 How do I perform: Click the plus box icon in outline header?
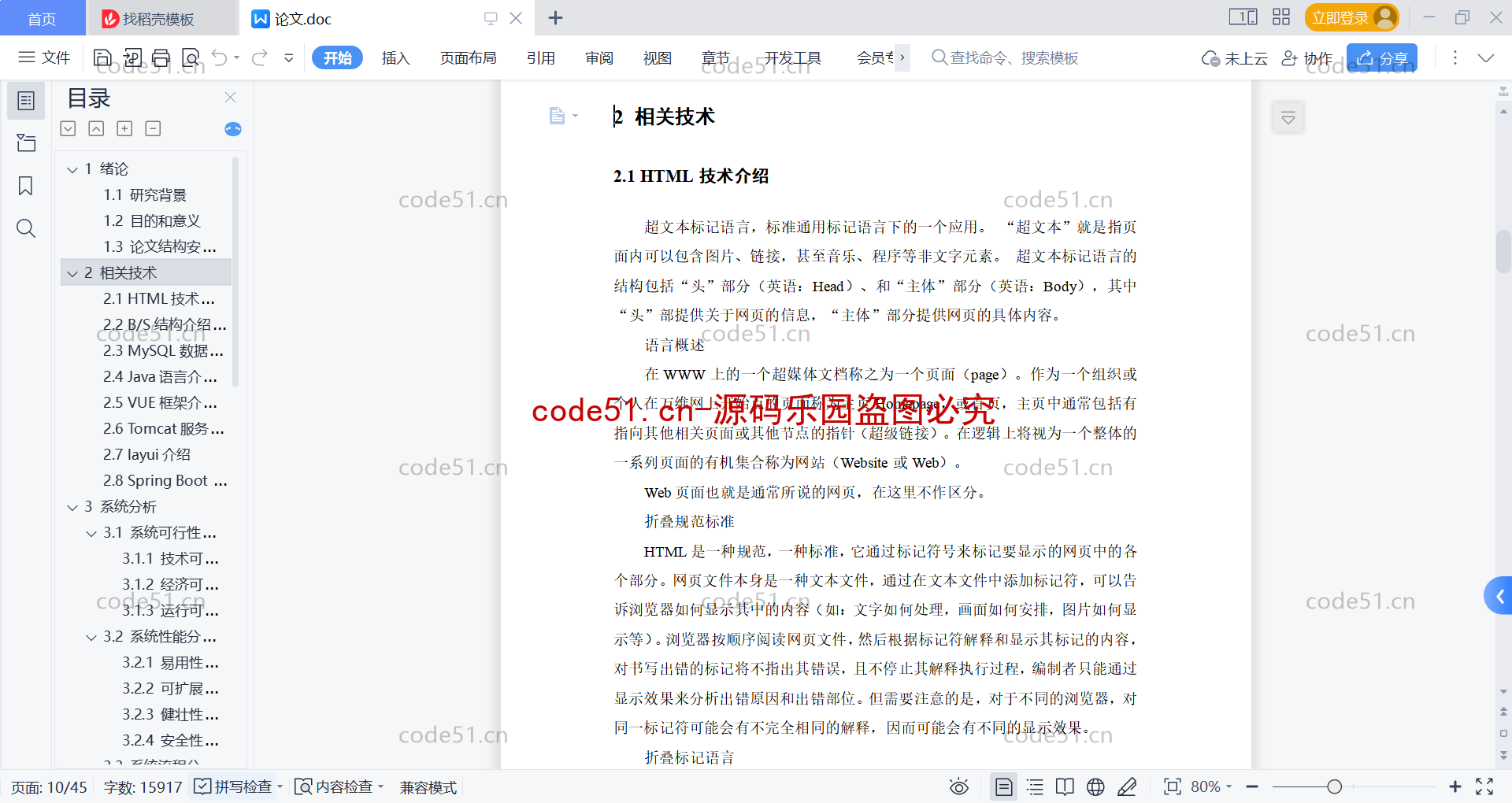(x=124, y=128)
